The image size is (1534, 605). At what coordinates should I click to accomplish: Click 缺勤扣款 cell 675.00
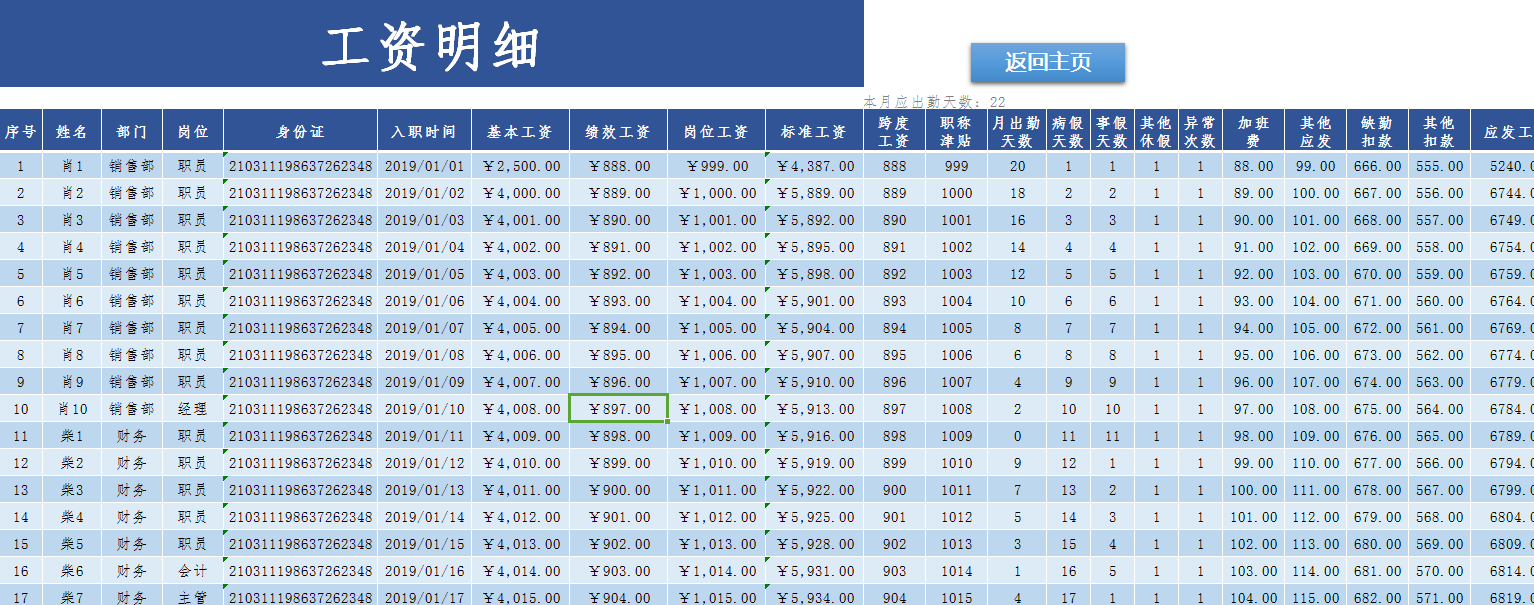pos(1377,409)
